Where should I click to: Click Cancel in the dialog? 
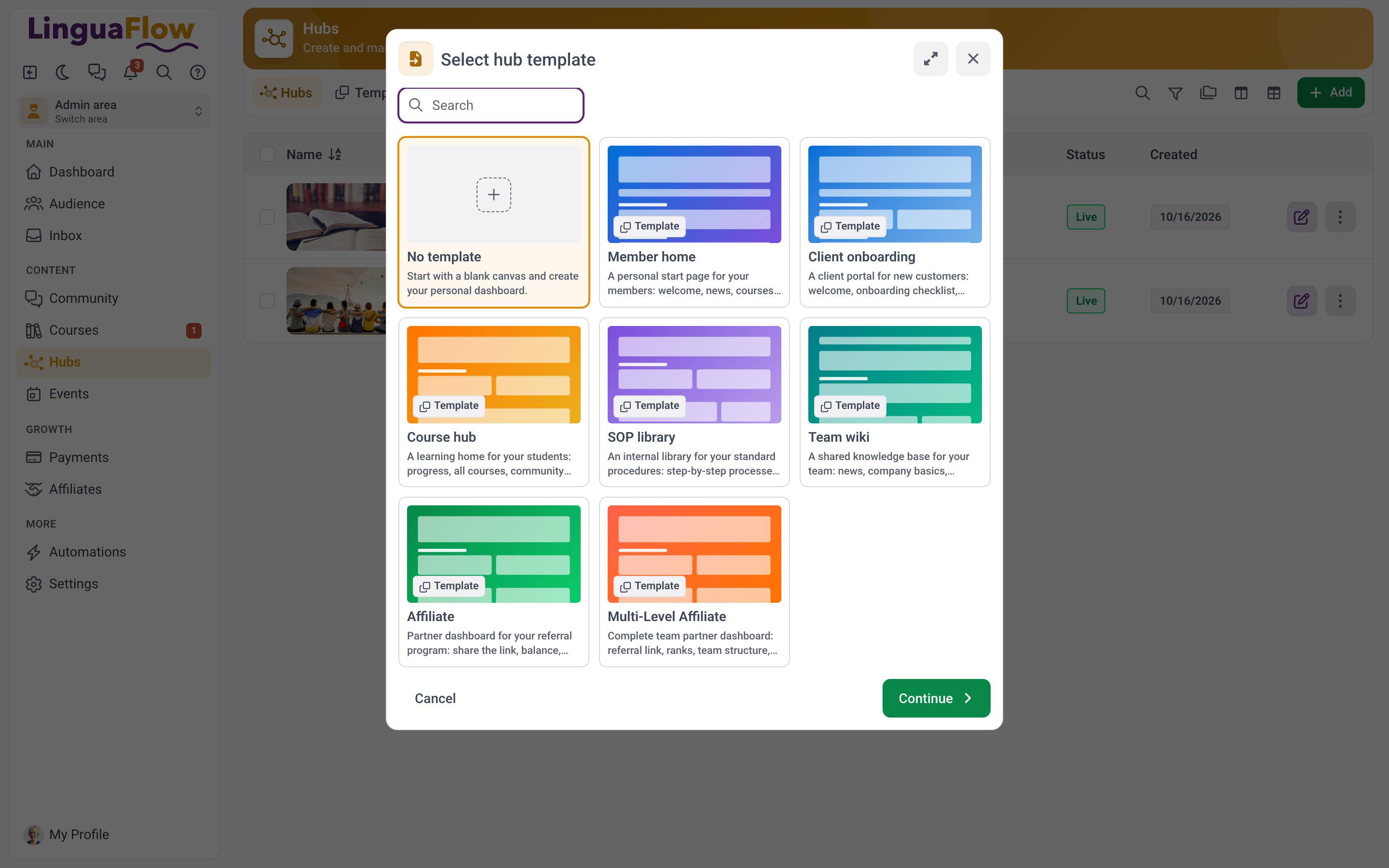coord(435,698)
